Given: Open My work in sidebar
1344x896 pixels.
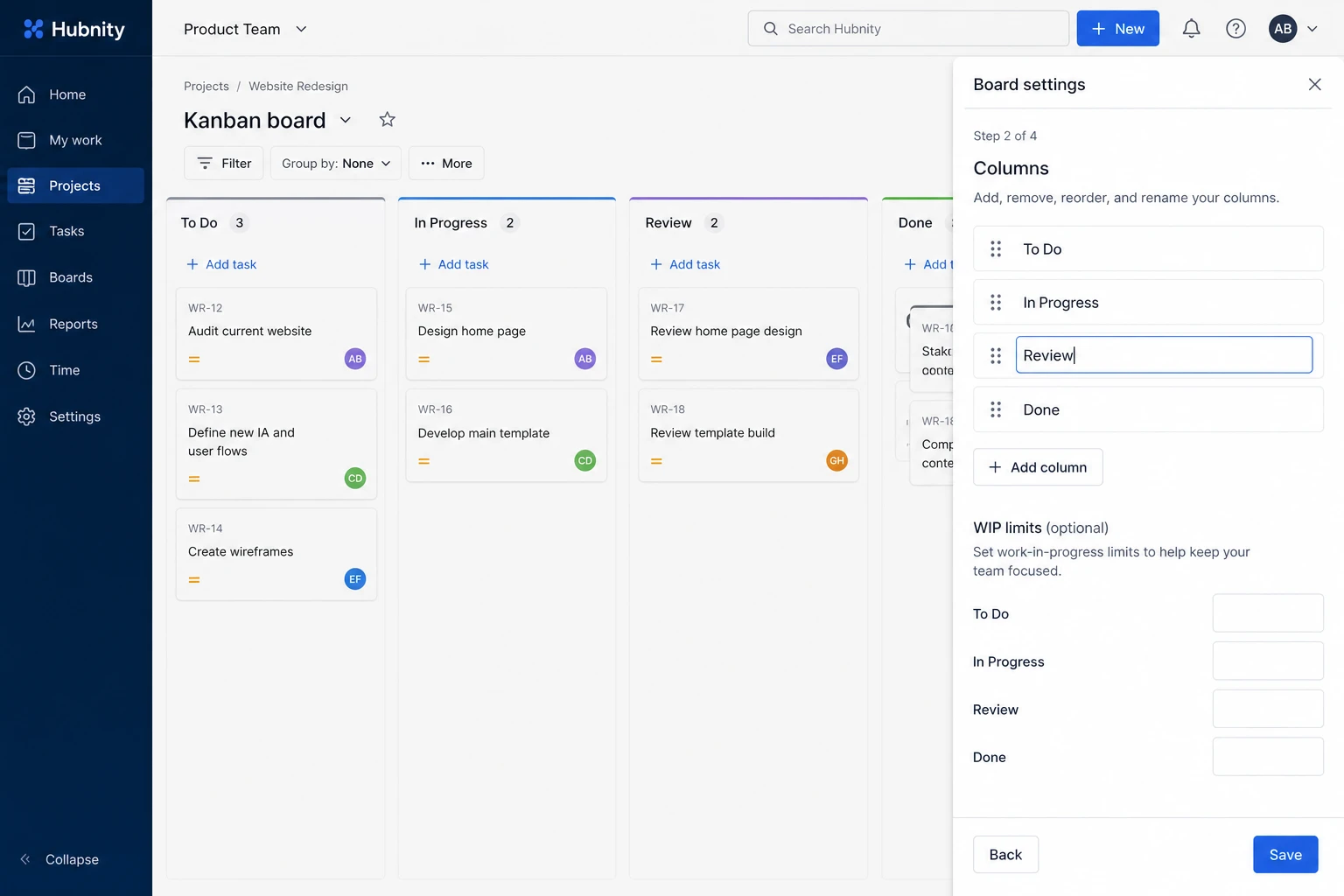Looking at the screenshot, I should 76,140.
